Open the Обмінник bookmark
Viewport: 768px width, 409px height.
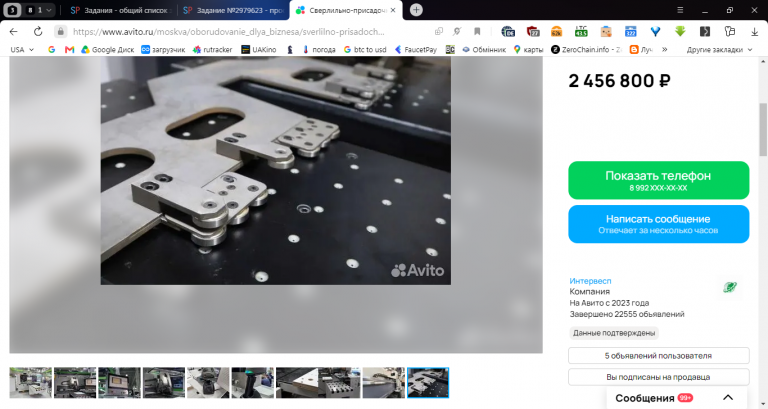(x=484, y=49)
